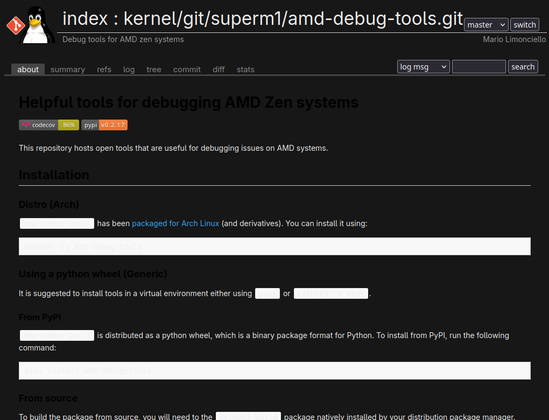Open the pypi v0.2.17 badge

tap(104, 125)
